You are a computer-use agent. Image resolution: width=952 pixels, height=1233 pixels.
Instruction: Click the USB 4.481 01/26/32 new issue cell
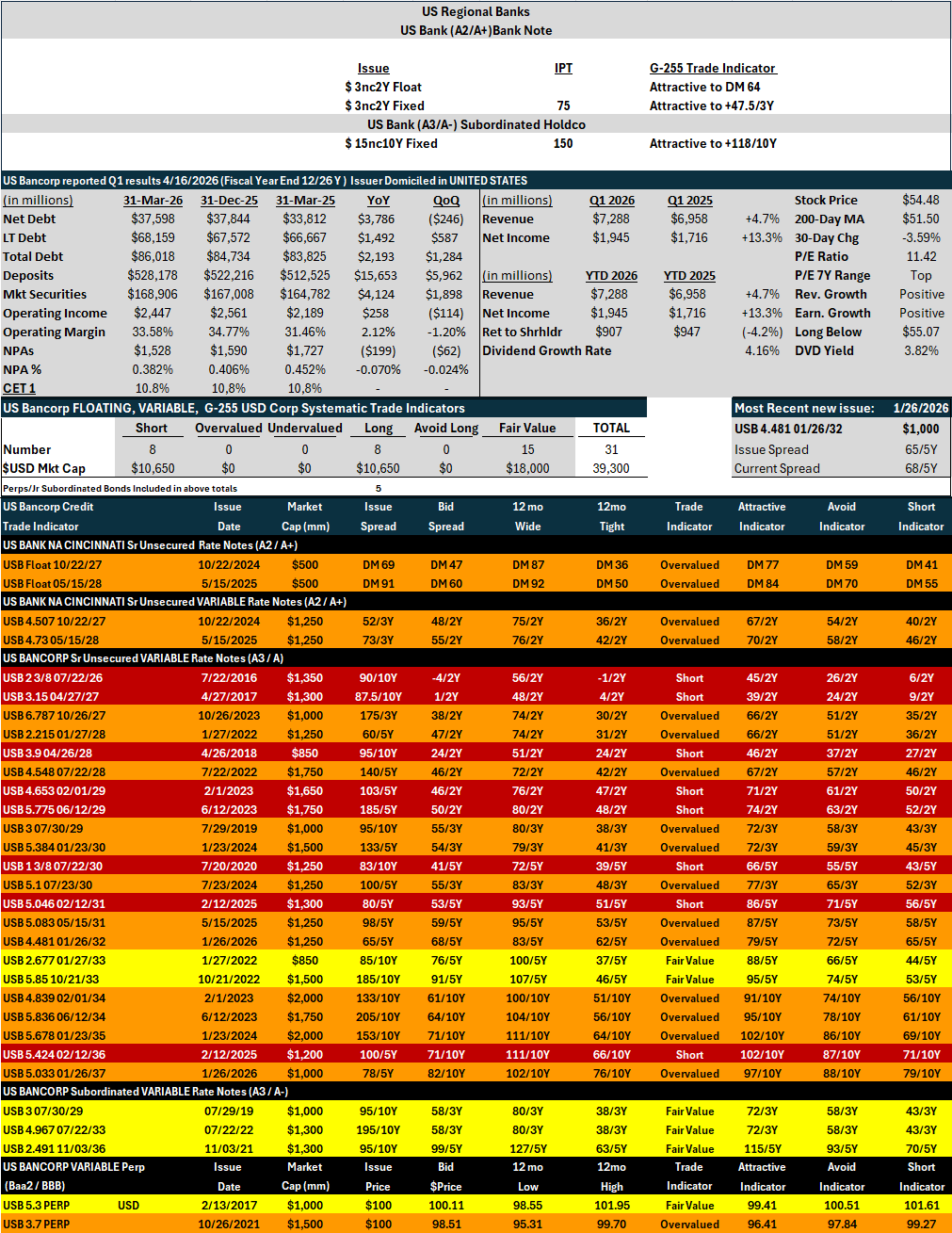pos(788,429)
